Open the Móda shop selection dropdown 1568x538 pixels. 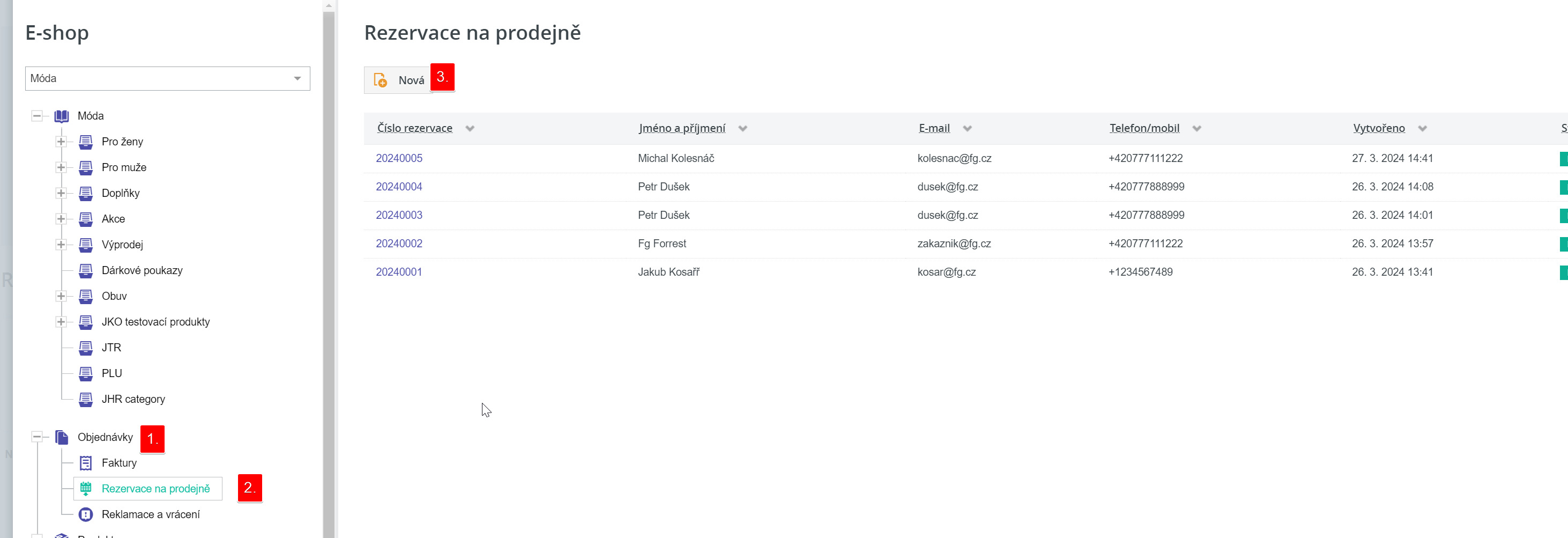click(x=297, y=79)
